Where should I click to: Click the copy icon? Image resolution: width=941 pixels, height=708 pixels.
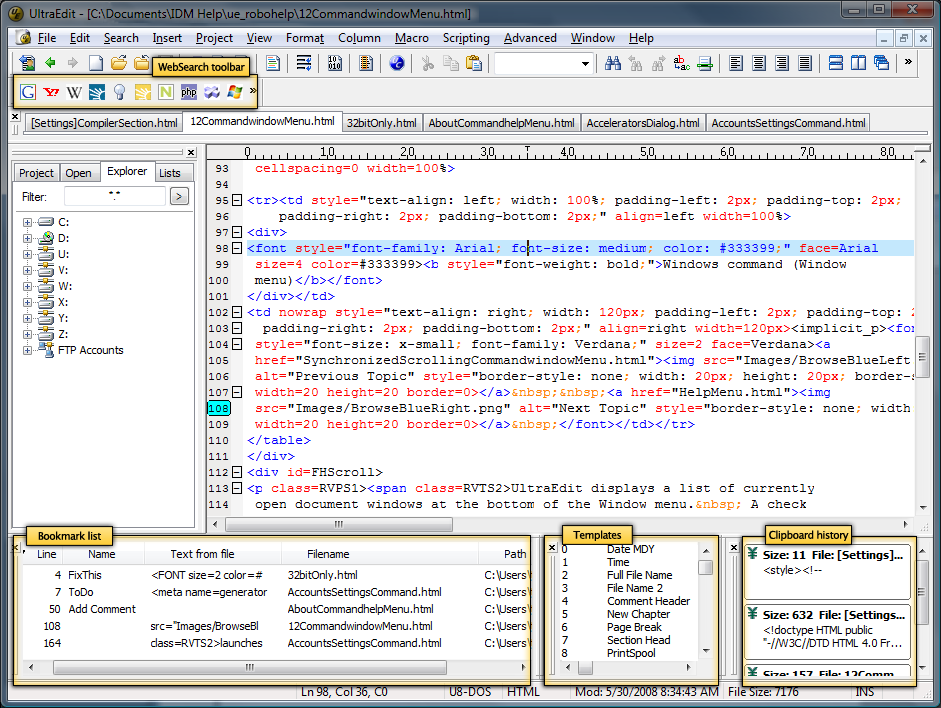pos(451,63)
